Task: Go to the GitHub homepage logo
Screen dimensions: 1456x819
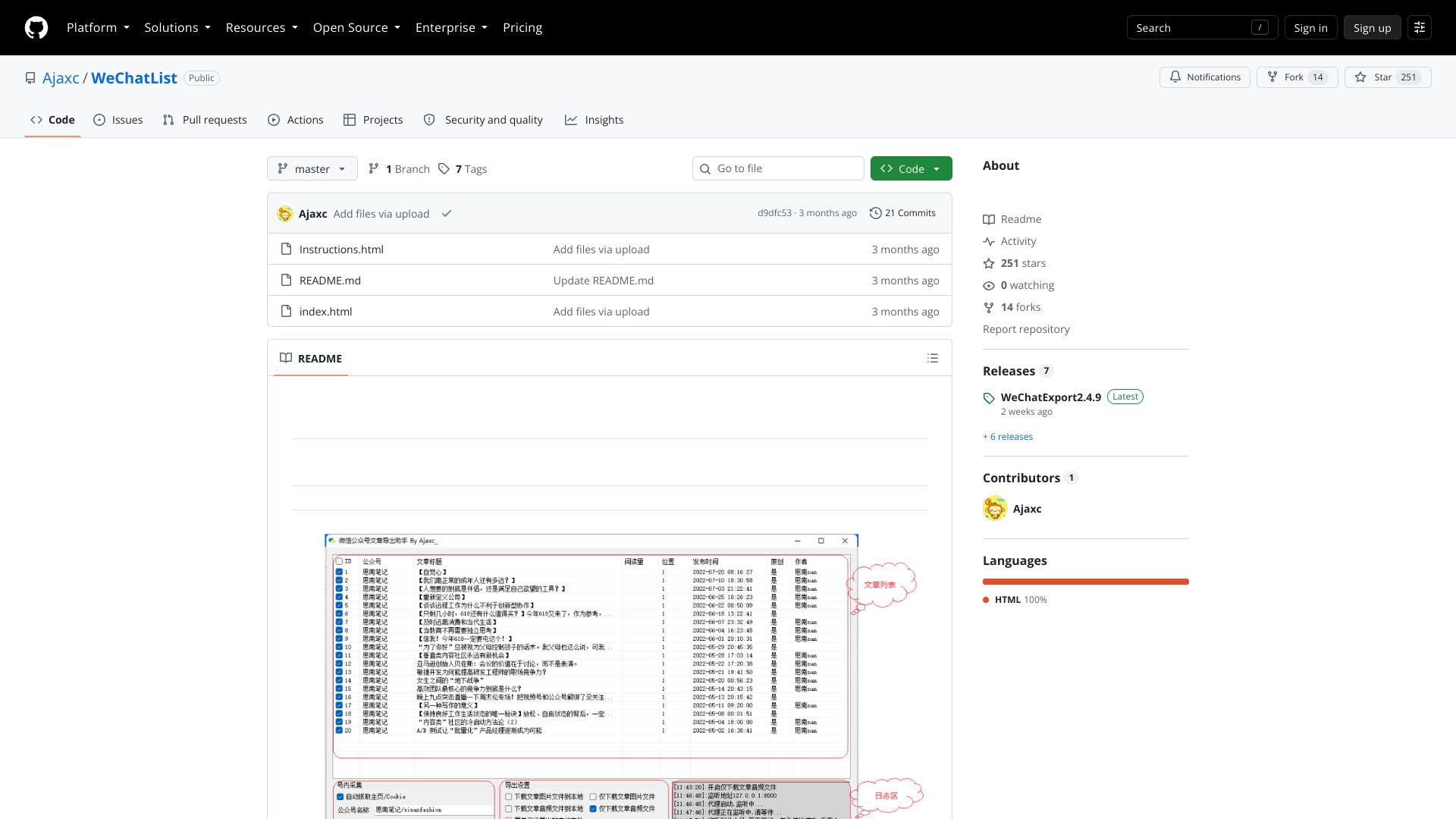Action: tap(36, 28)
